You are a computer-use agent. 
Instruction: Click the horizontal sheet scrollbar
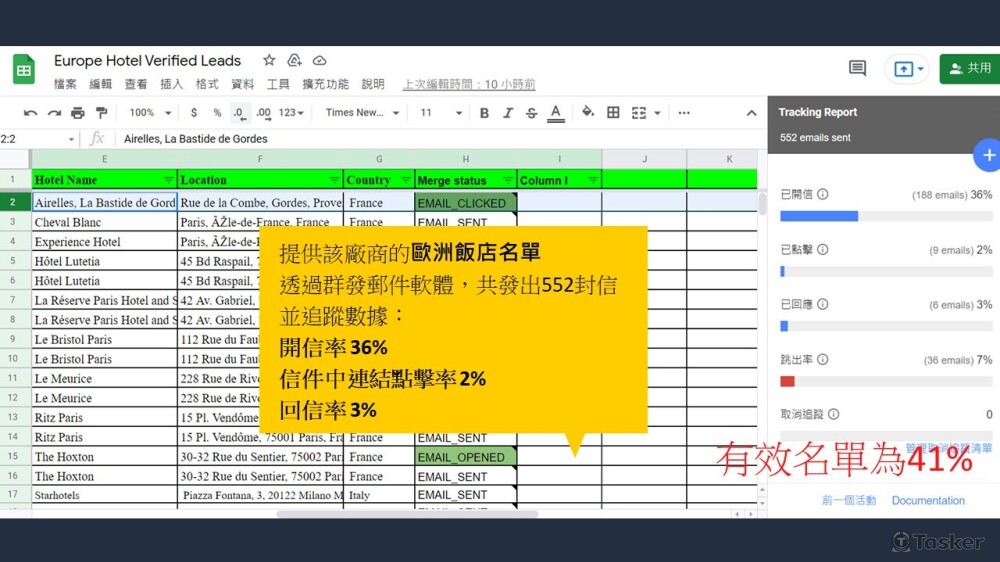408,514
